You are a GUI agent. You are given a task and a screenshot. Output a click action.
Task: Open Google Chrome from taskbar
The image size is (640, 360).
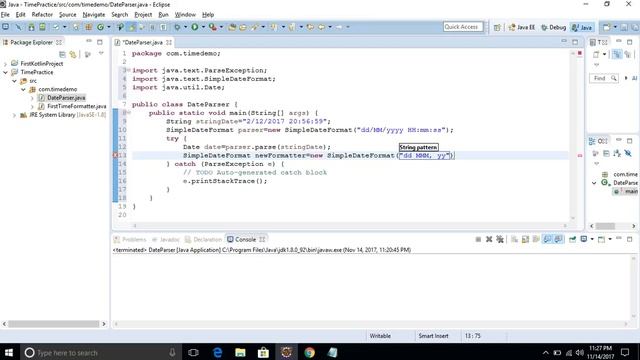[x=309, y=352]
